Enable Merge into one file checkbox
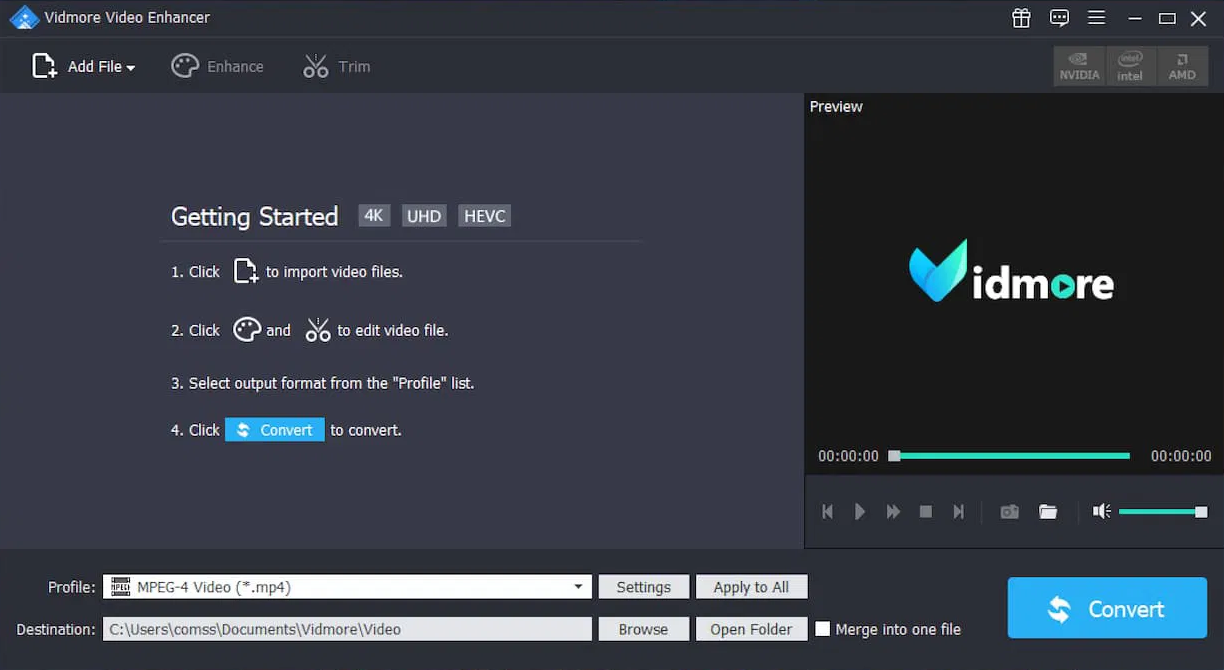1224x670 pixels. tap(823, 629)
